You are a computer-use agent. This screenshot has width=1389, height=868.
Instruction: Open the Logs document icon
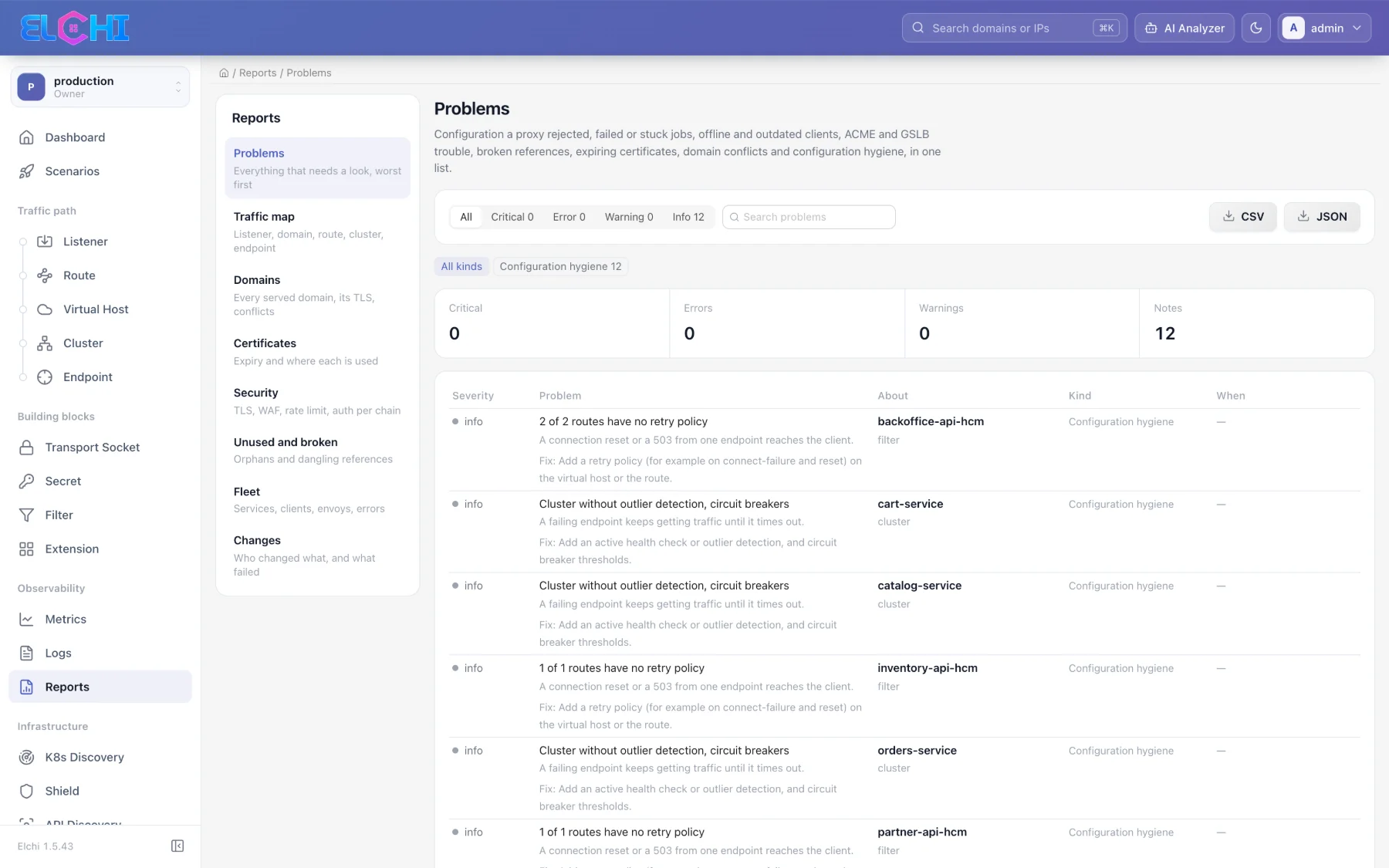(x=26, y=654)
